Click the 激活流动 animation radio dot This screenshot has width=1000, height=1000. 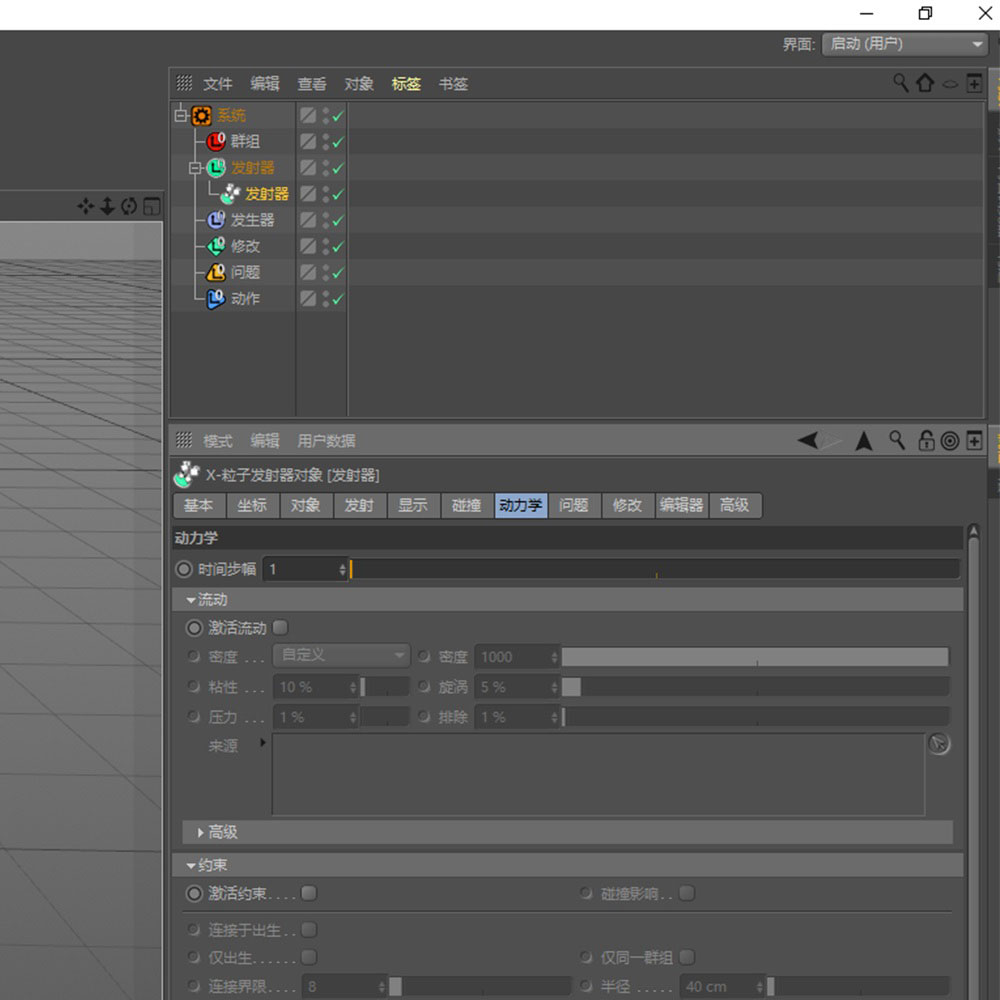coord(194,628)
